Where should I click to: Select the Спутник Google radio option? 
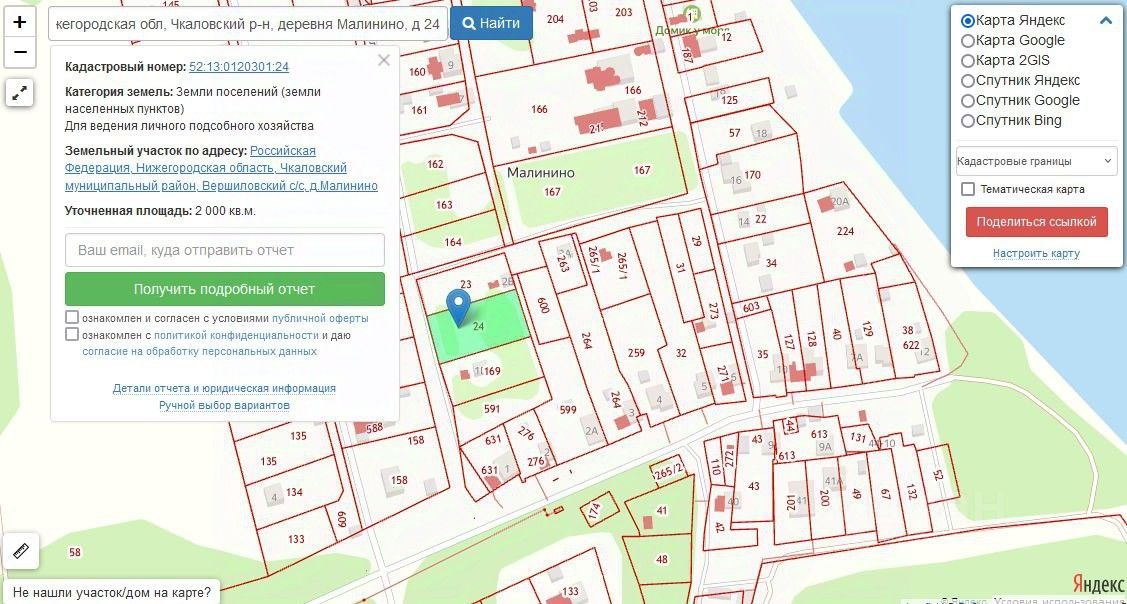pos(968,101)
